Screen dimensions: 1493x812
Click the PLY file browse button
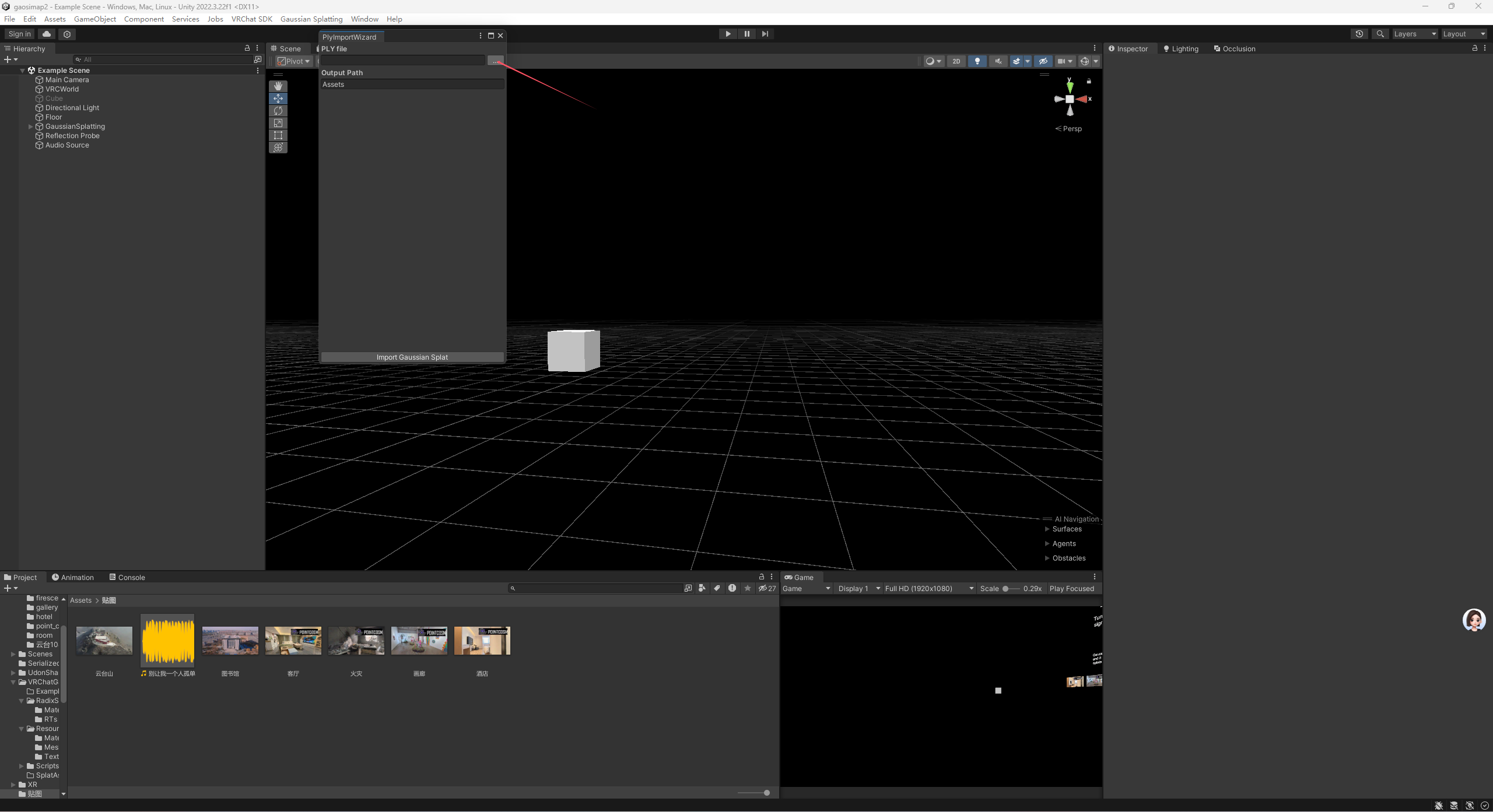(495, 61)
